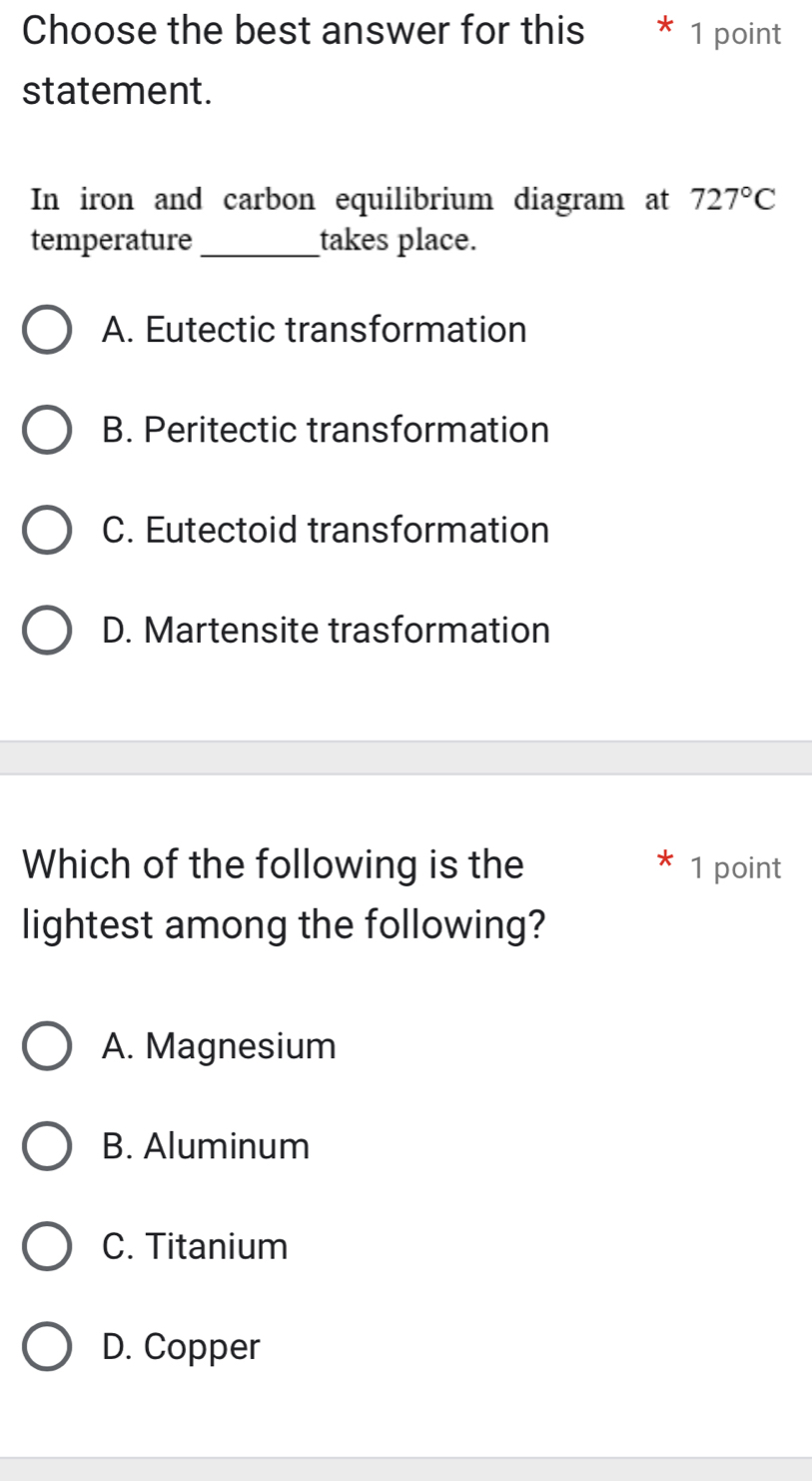812x1481 pixels.
Task: Click the 'C. Titanium' label text
Action: click(x=195, y=1247)
